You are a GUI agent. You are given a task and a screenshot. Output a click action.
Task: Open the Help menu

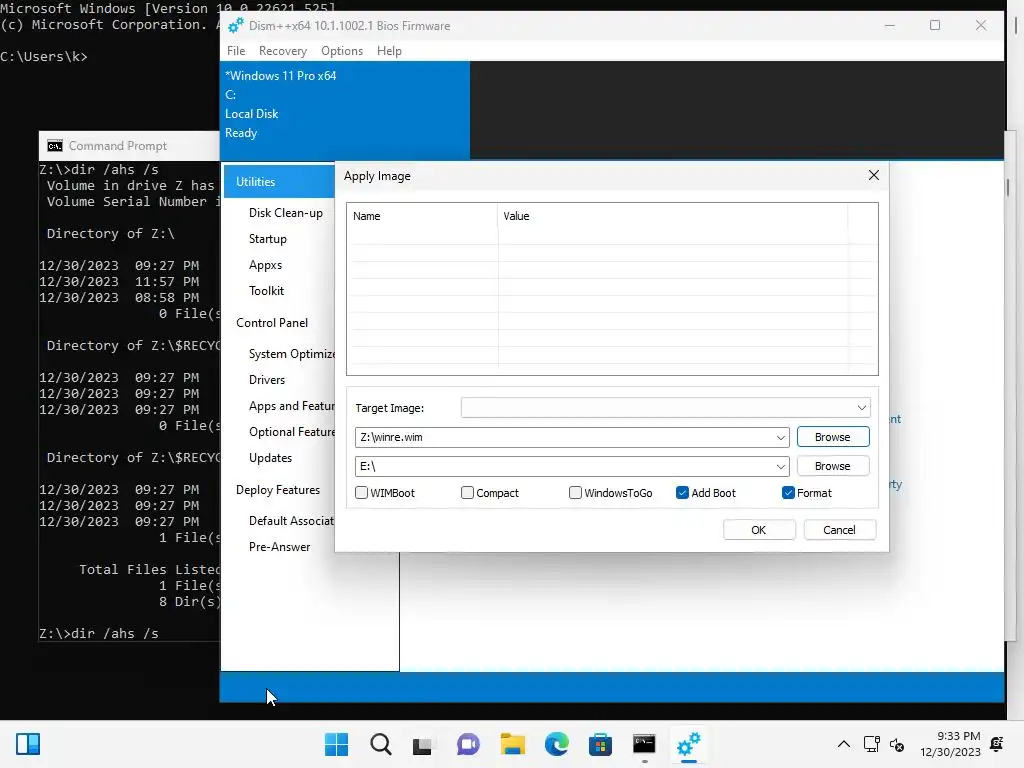tap(389, 51)
